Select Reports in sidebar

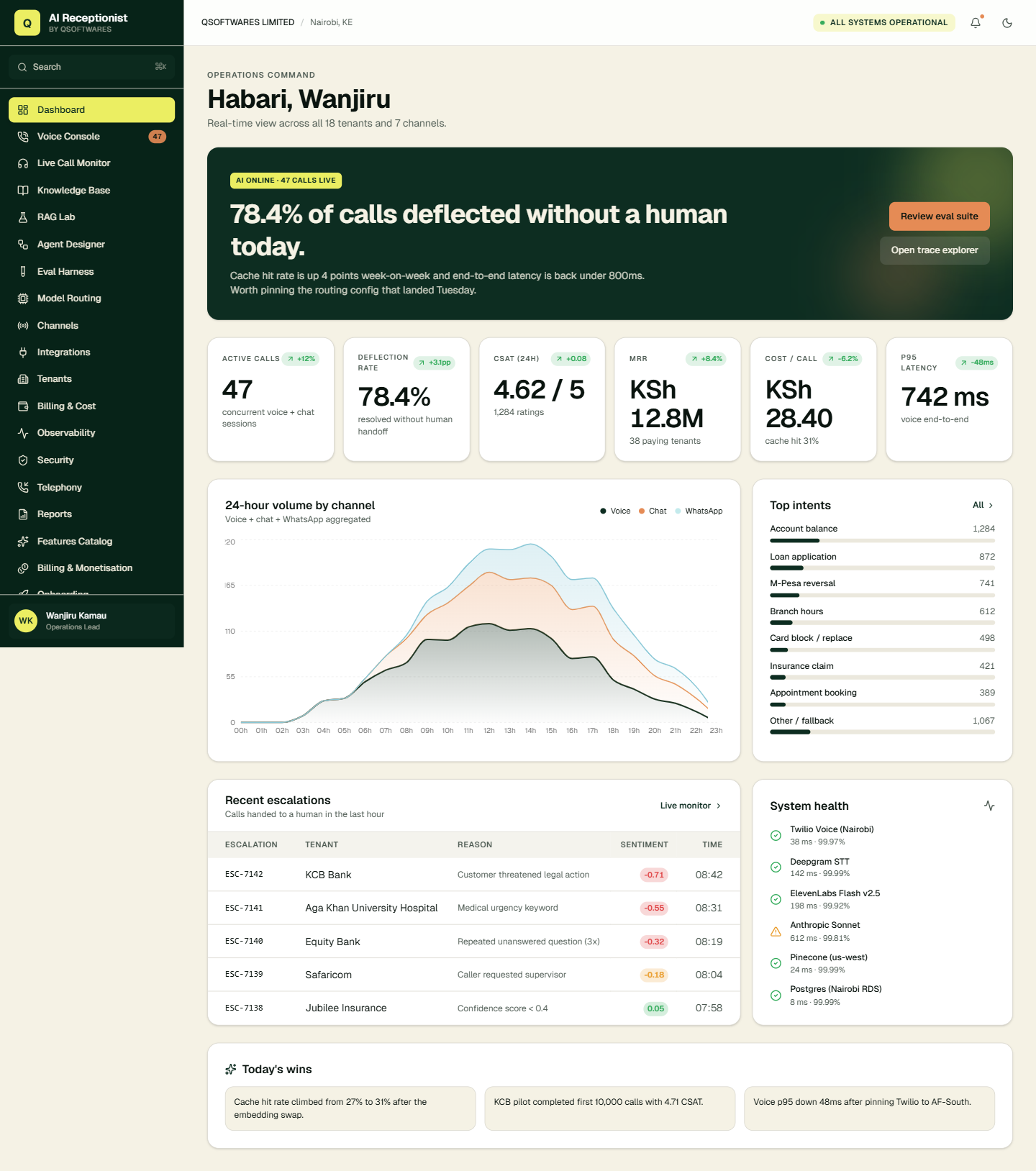tap(92, 514)
